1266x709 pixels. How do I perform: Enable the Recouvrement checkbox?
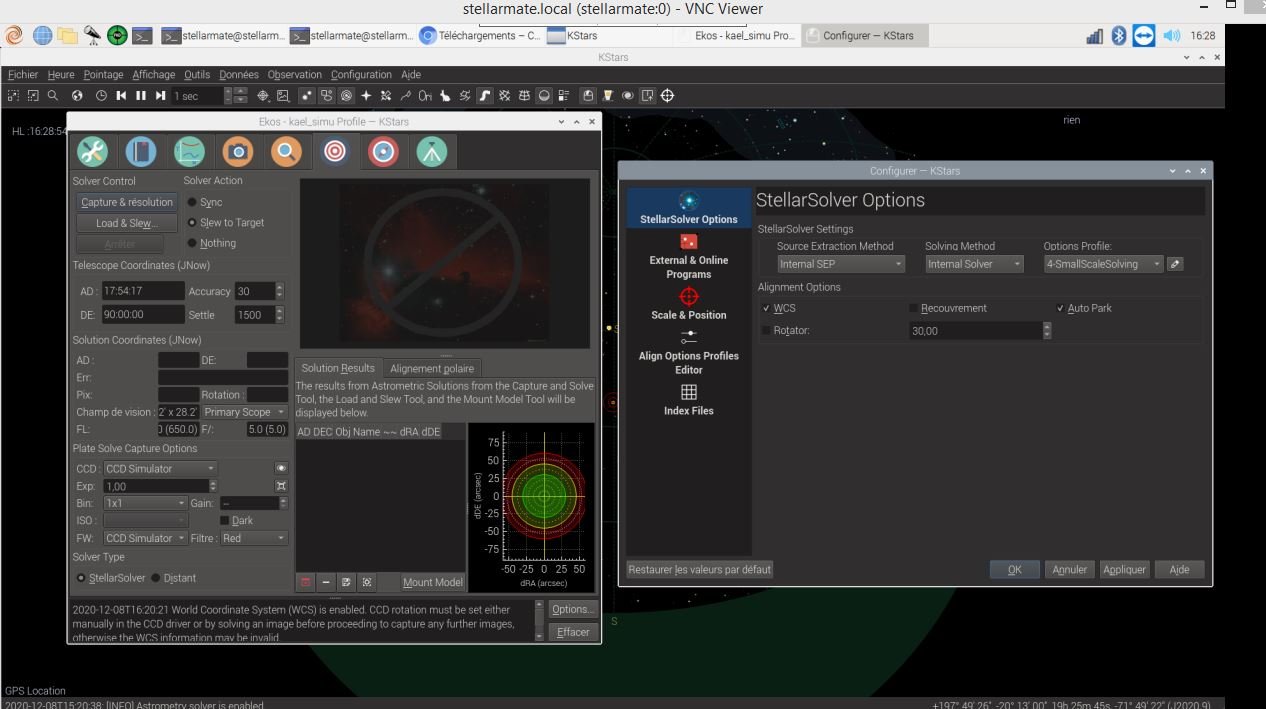point(948,308)
